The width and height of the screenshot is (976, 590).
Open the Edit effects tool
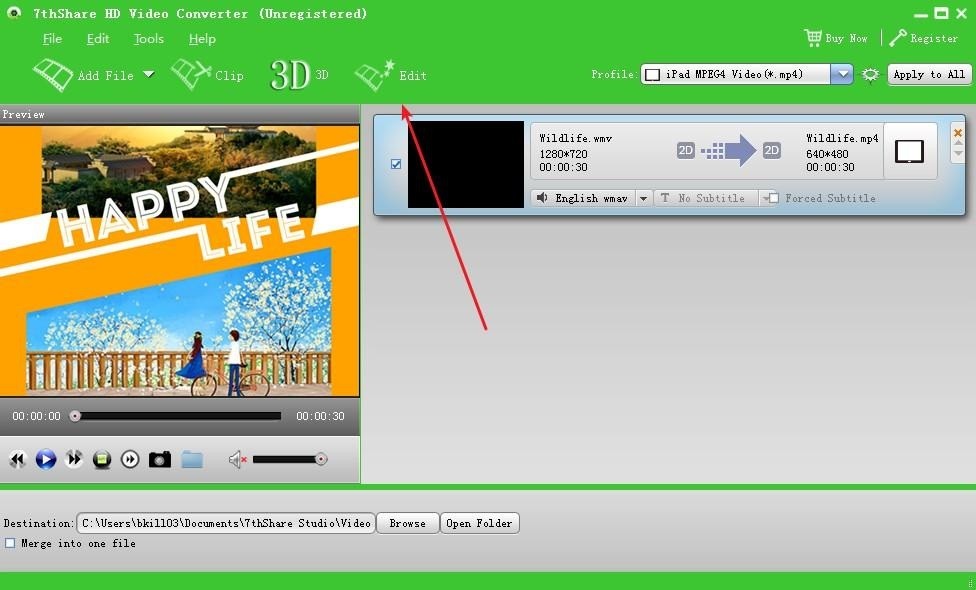[391, 75]
